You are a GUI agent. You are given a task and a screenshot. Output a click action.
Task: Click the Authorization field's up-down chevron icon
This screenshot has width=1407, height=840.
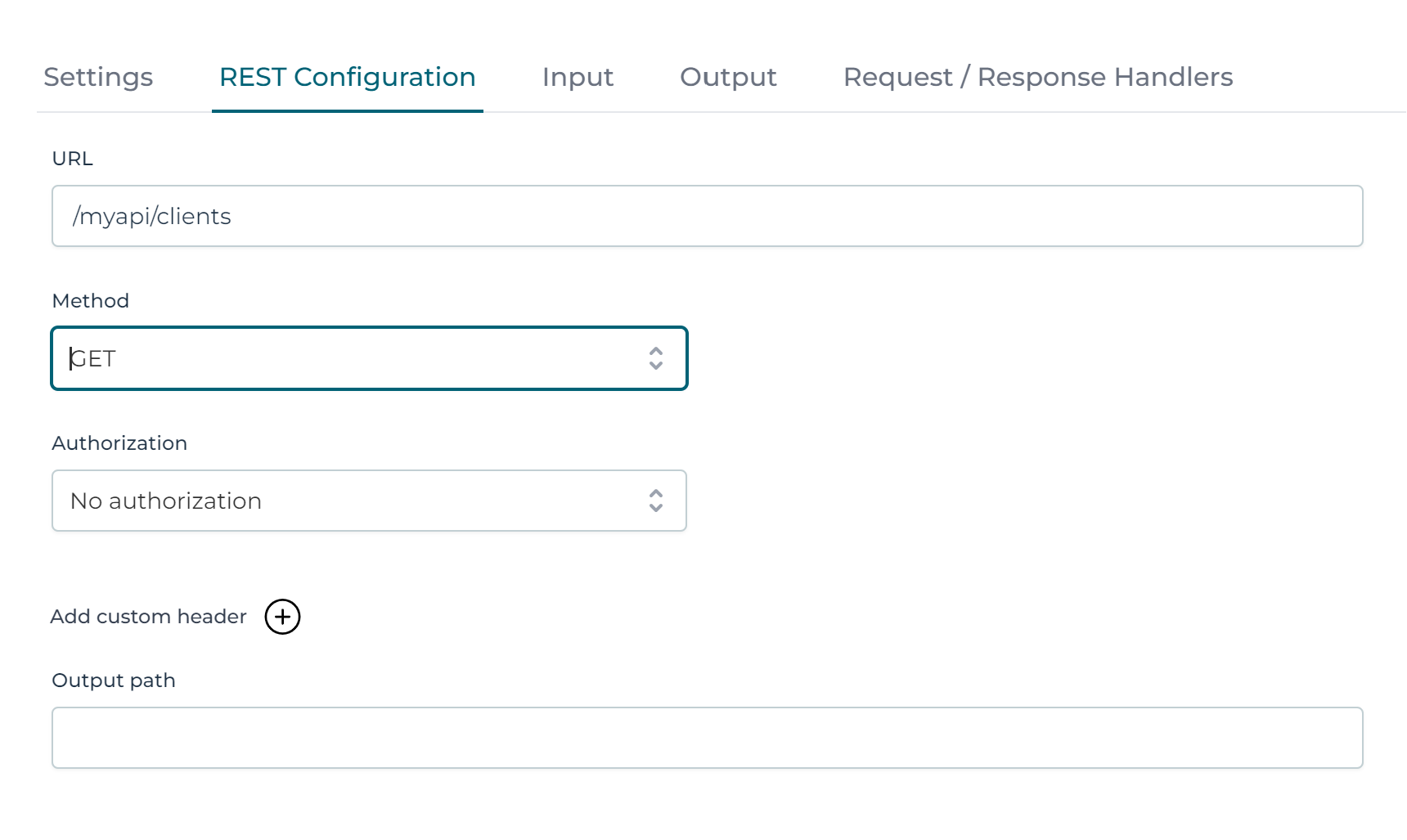(655, 501)
